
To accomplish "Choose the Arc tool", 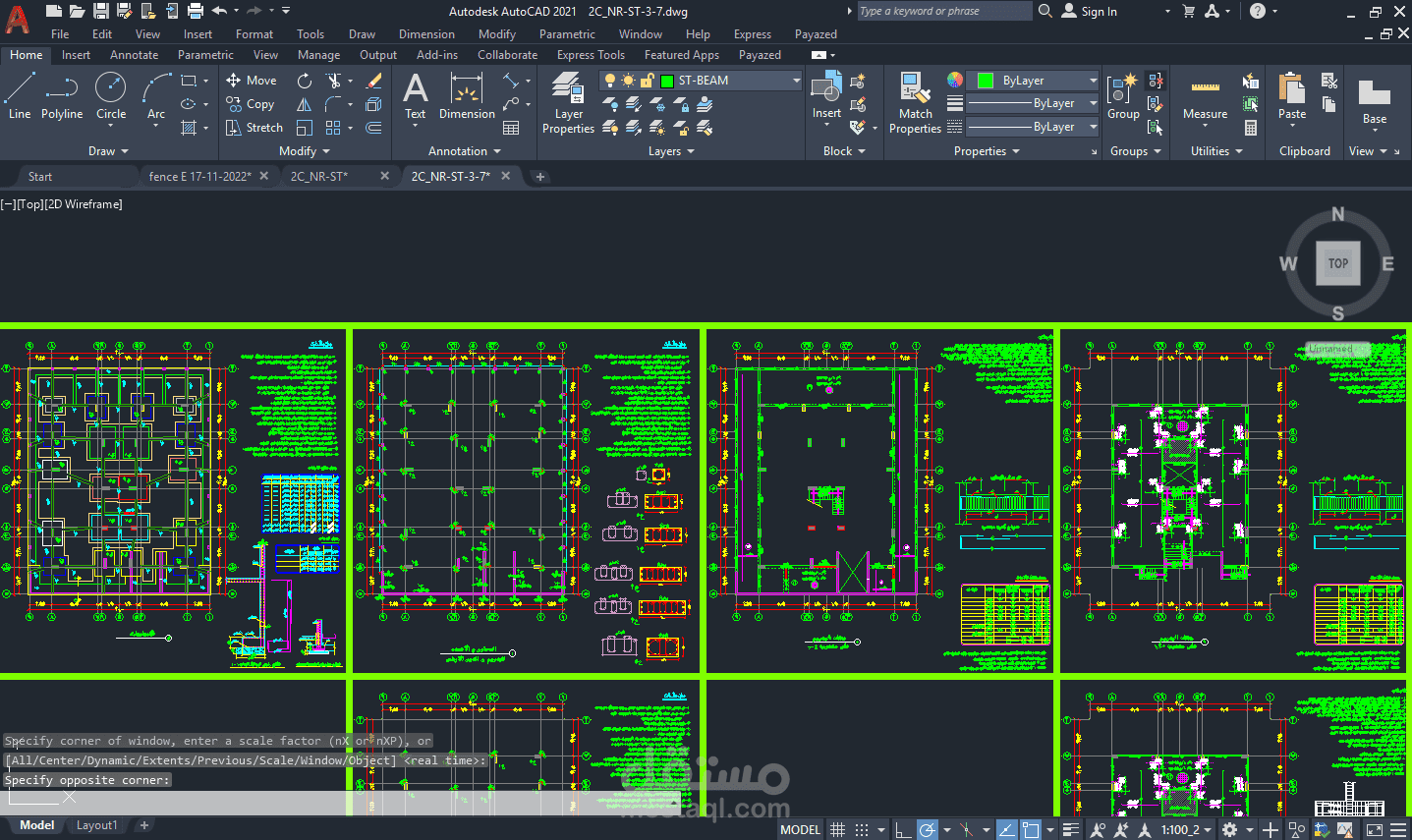I will click(156, 95).
